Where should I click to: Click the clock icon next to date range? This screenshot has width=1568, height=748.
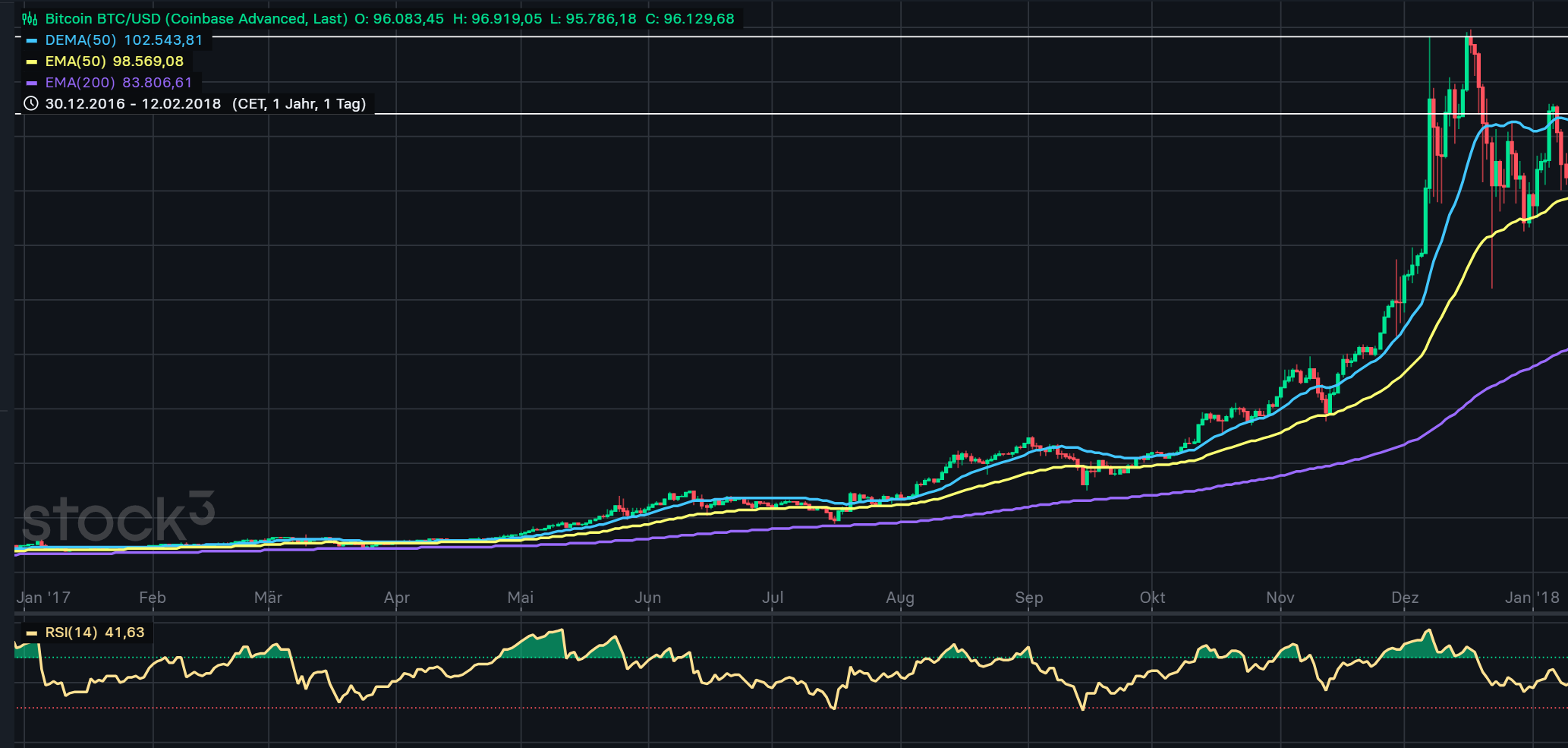click(x=30, y=104)
